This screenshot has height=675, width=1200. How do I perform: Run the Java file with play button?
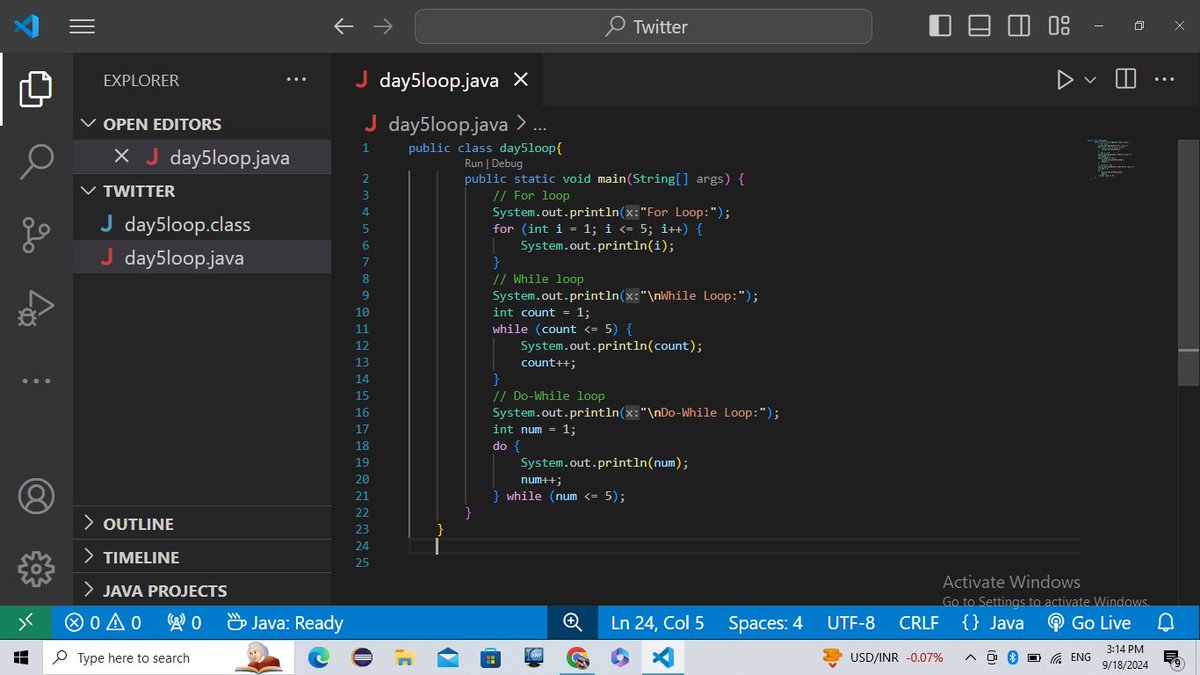pyautogui.click(x=1065, y=80)
